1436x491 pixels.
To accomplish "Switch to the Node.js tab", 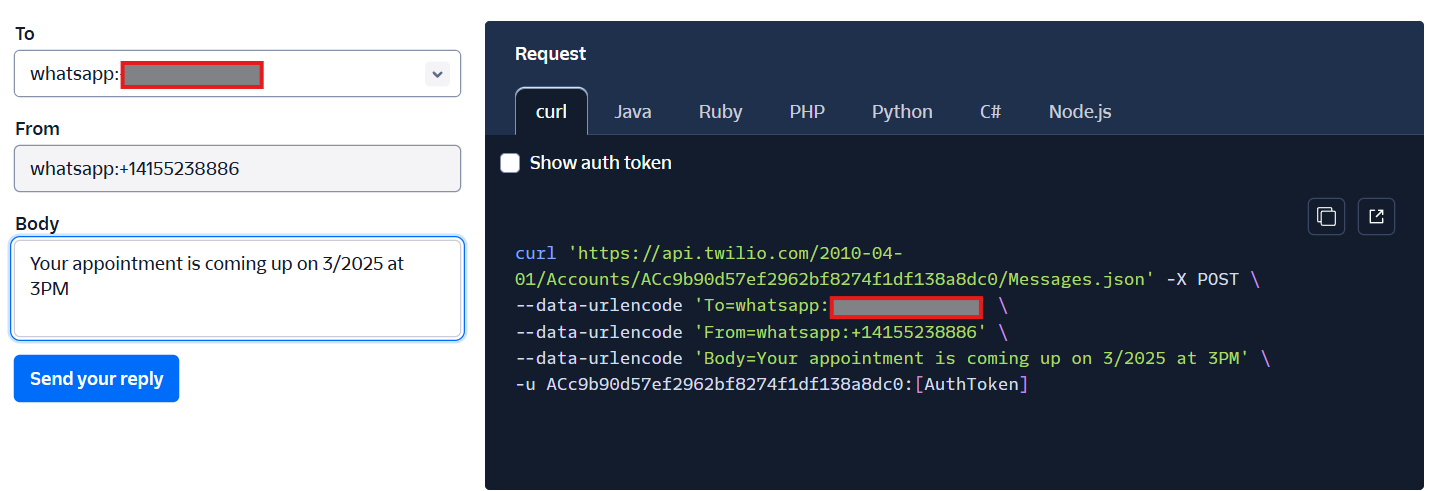I will (x=1080, y=111).
